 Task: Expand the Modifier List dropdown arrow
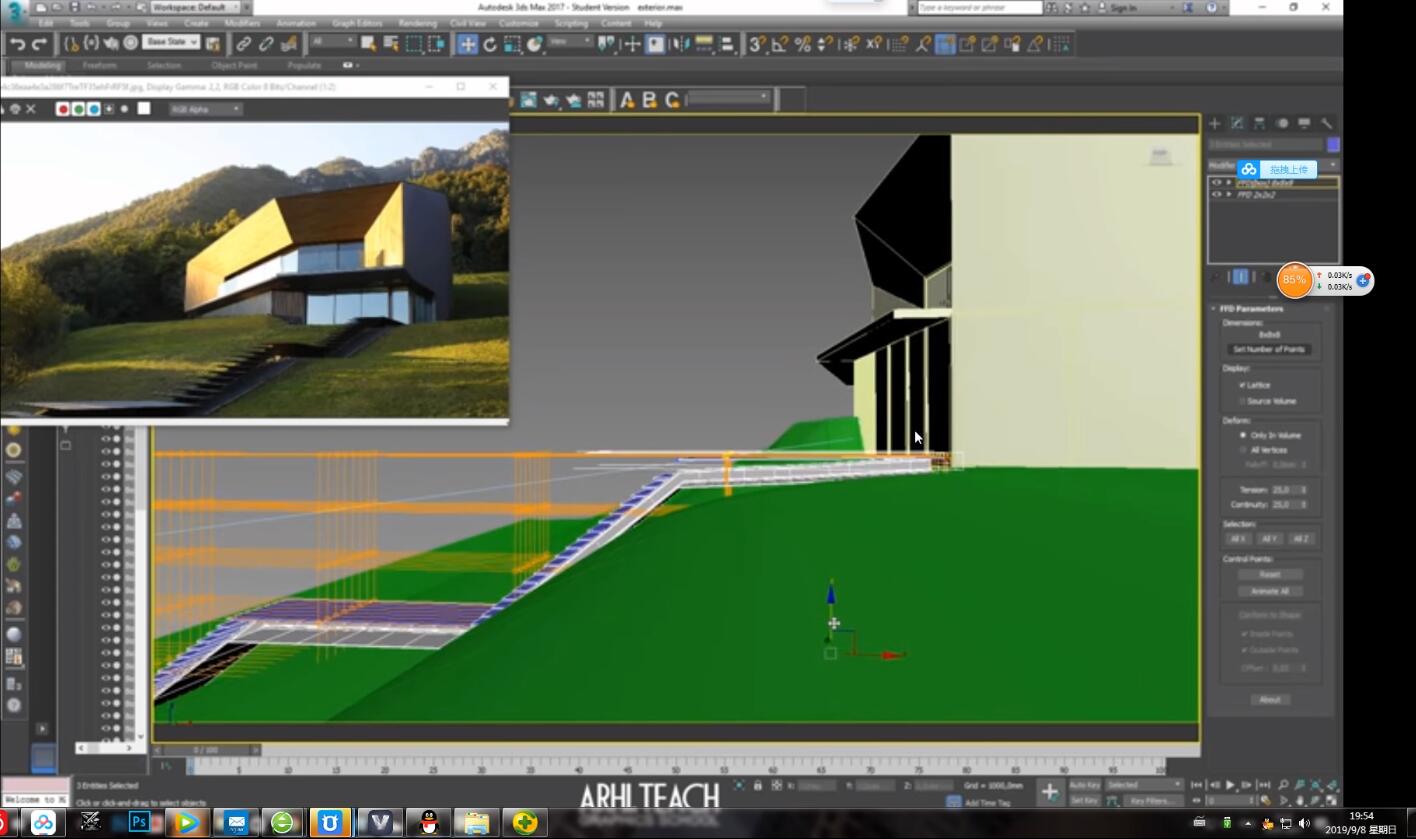[x=1333, y=166]
